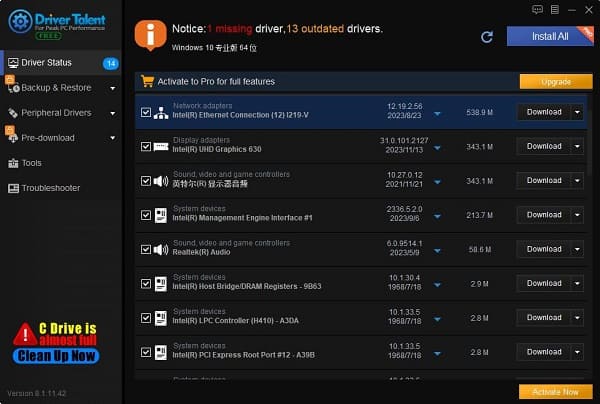
Task: Download the Intel UHD Graphics 630 driver
Action: 544,147
